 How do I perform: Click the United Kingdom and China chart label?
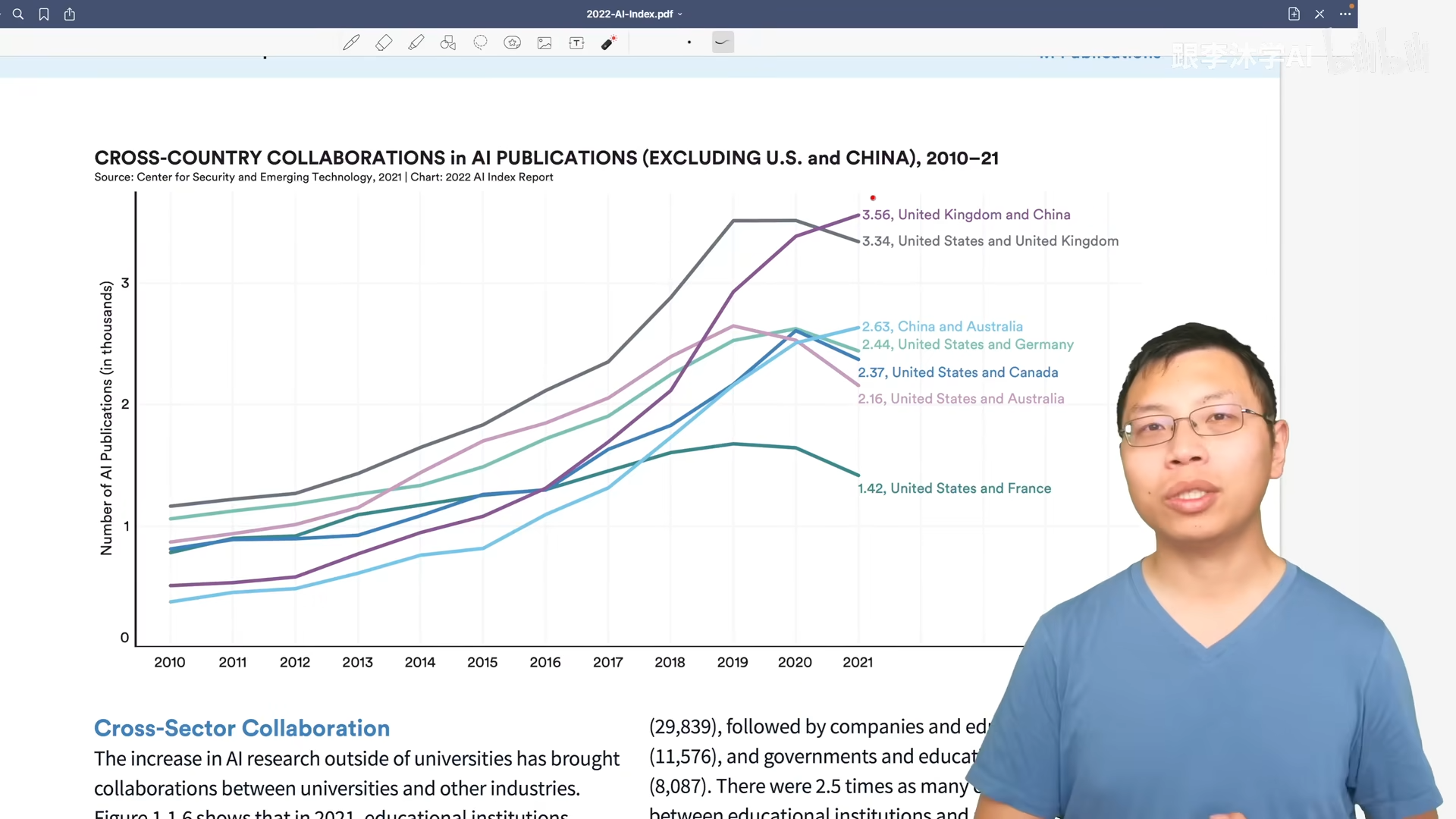tap(966, 215)
